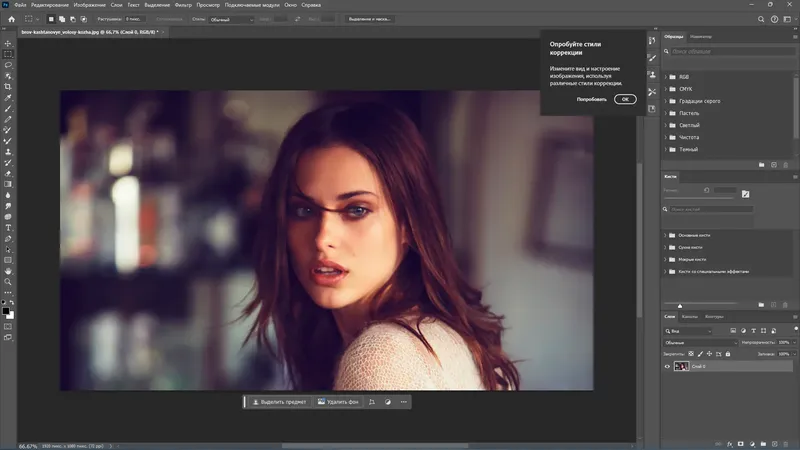Open the blend mode dropdown Обычные
Image resolution: width=800 pixels, height=450 pixels.
[x=701, y=342]
